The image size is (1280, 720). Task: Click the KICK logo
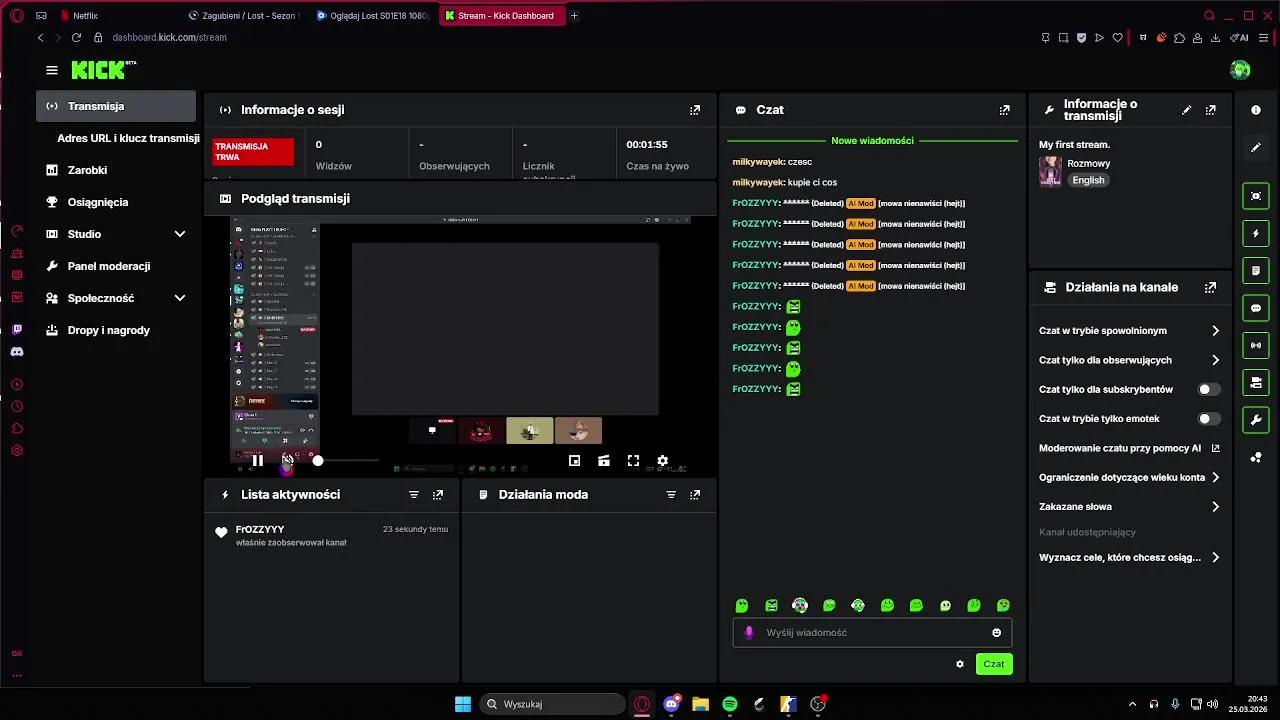coord(100,70)
